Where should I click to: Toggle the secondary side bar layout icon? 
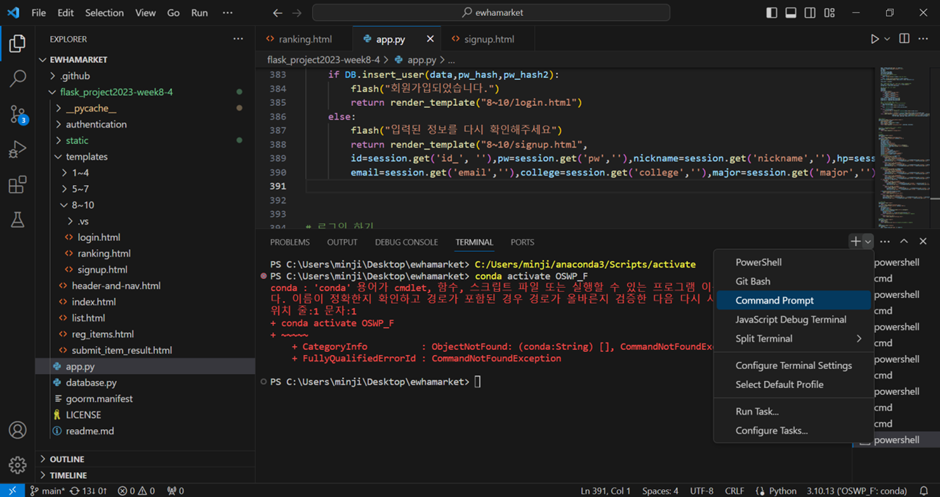(x=810, y=13)
